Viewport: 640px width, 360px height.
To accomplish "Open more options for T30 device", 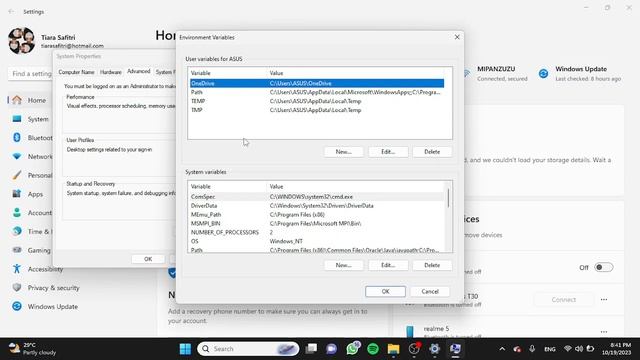I will tap(604, 300).
